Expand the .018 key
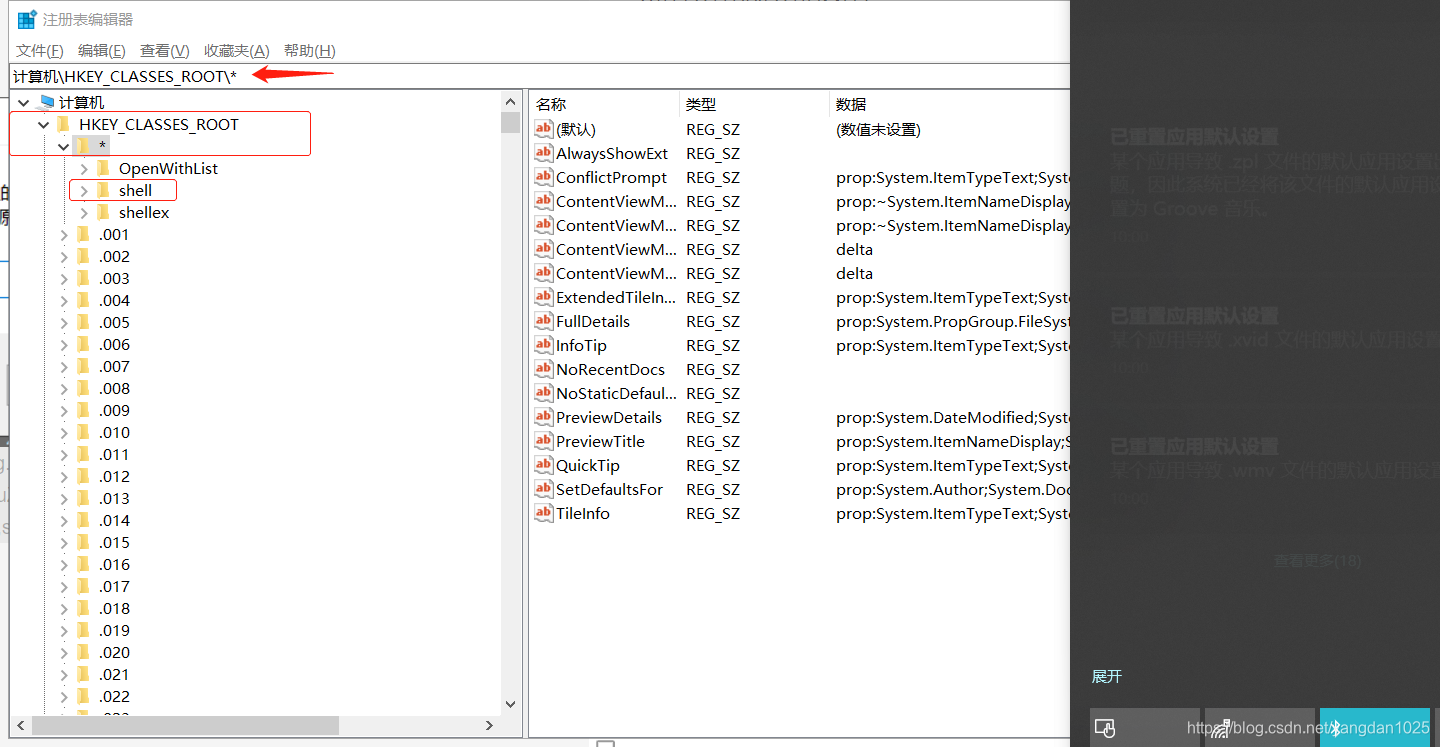The height and width of the screenshot is (747, 1440). point(64,608)
